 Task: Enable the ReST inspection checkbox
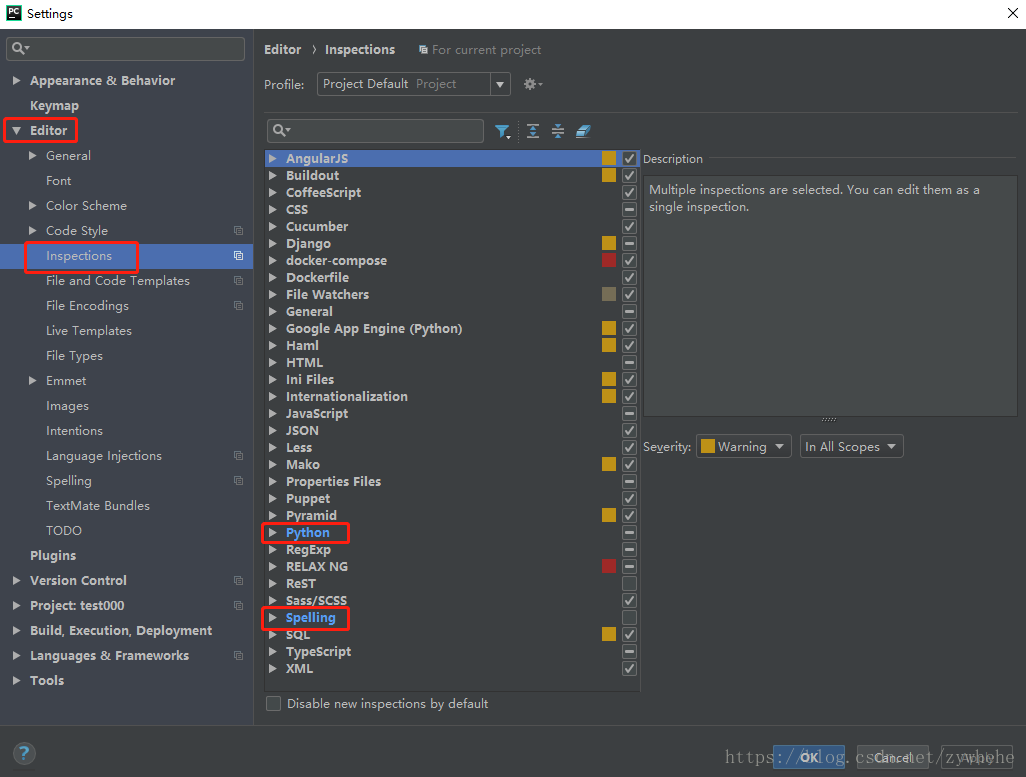629,584
